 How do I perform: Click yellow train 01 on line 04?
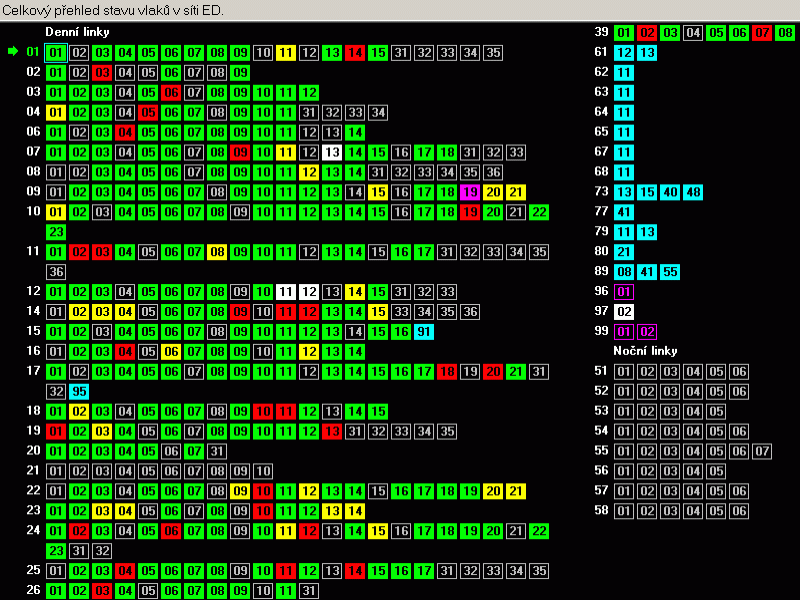pos(56,112)
